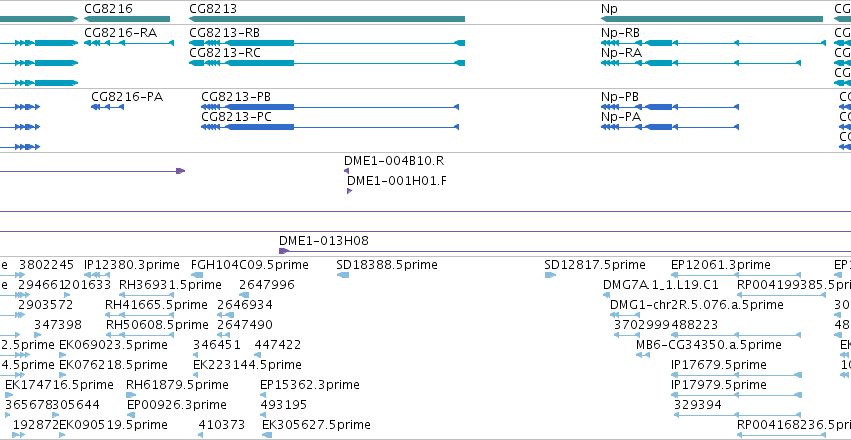Select the Np gene bar
The image size is (851, 440).
[x=712, y=19]
